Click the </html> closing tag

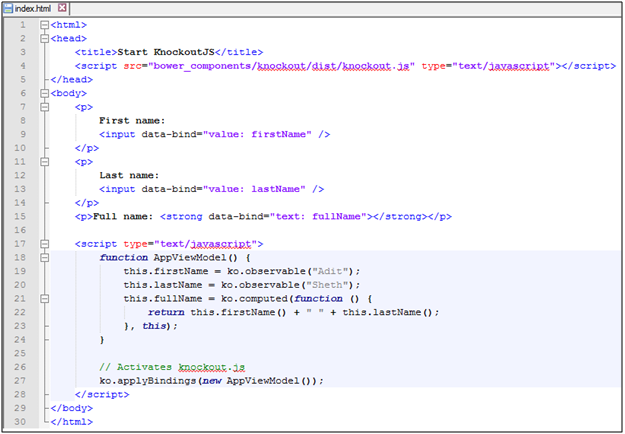(72, 422)
